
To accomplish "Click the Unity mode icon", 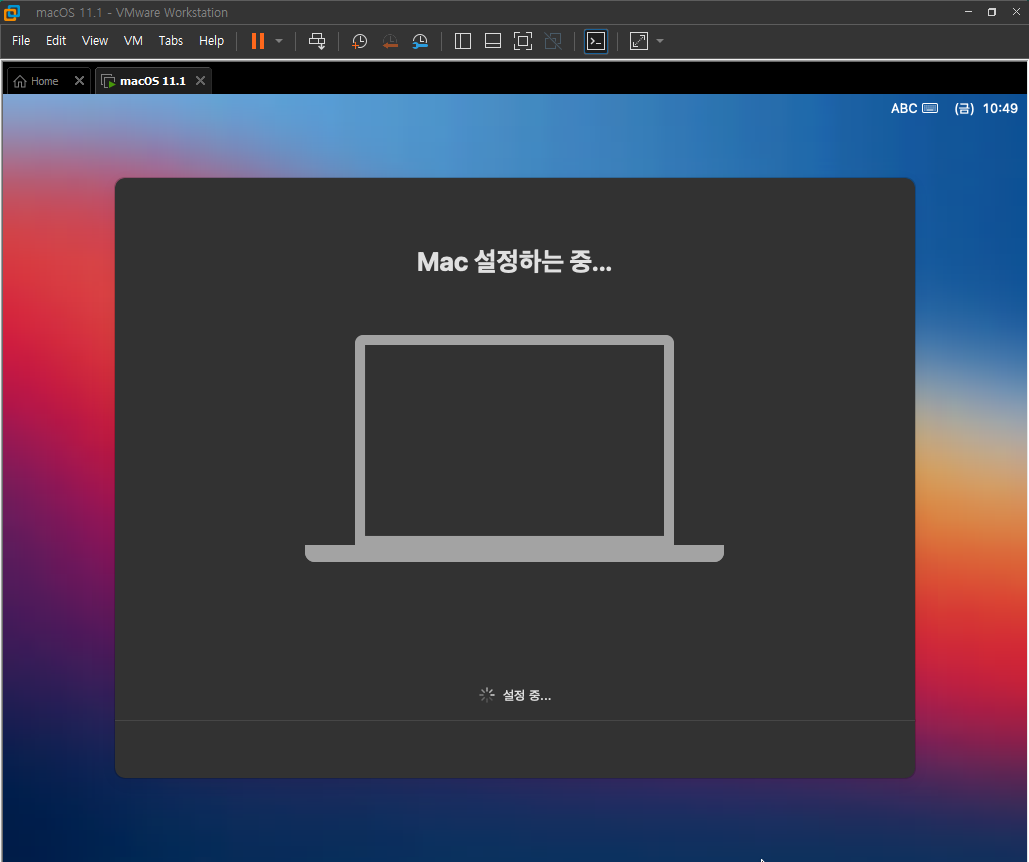I will pyautogui.click(x=553, y=41).
